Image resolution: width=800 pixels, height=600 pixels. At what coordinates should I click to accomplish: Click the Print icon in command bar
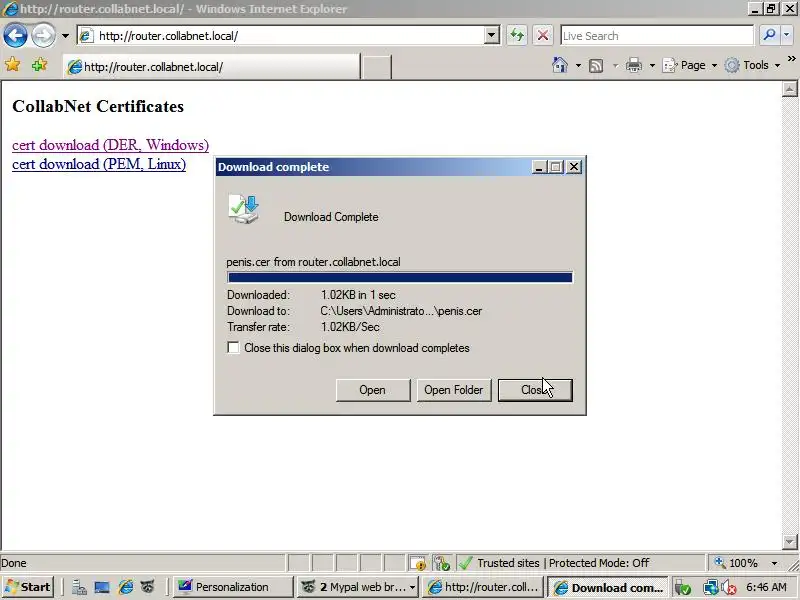(634, 65)
